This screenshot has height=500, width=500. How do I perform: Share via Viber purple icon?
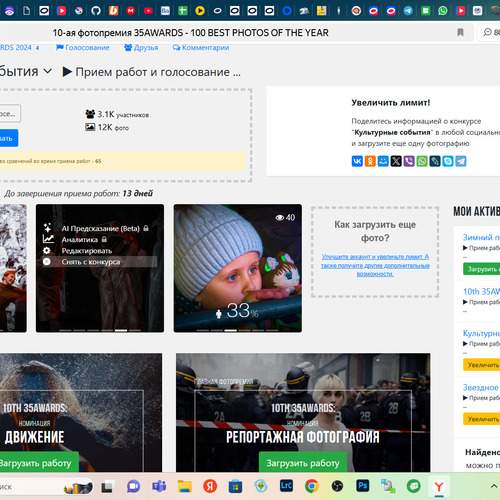coord(409,161)
